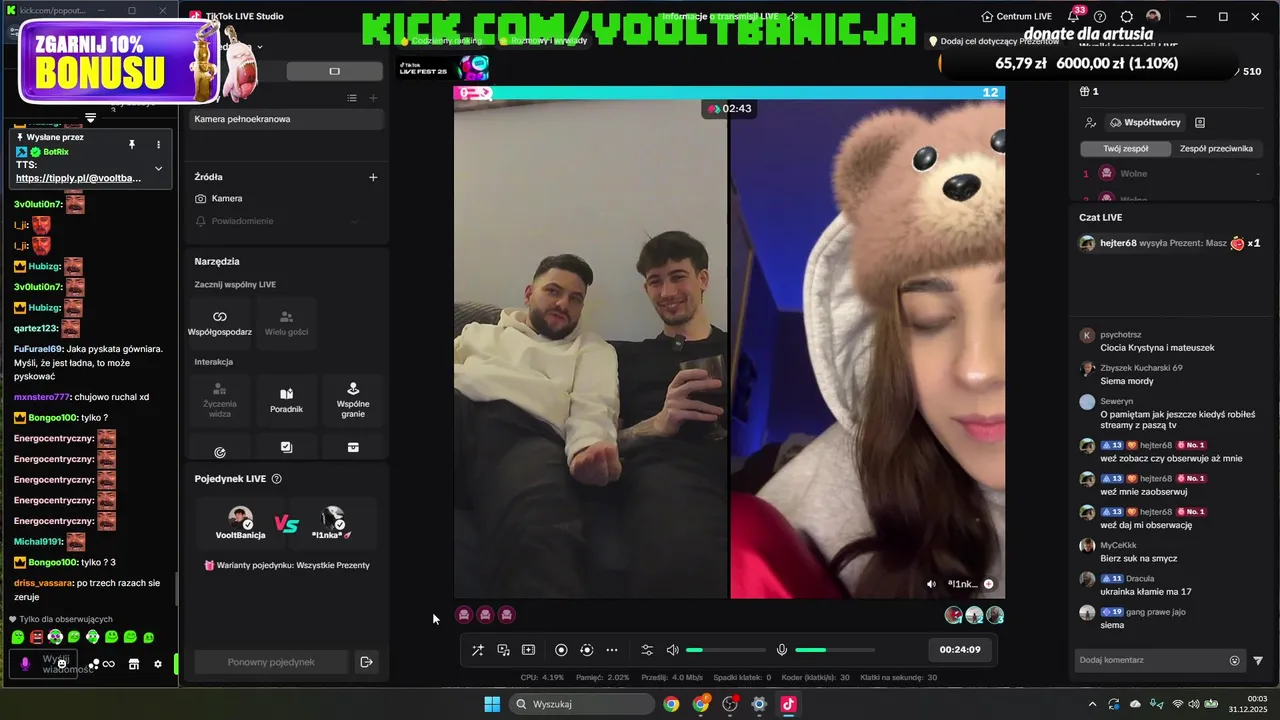The image size is (1280, 720).
Task: Click the top gifter avatar ranked 1
Action: [x=954, y=615]
